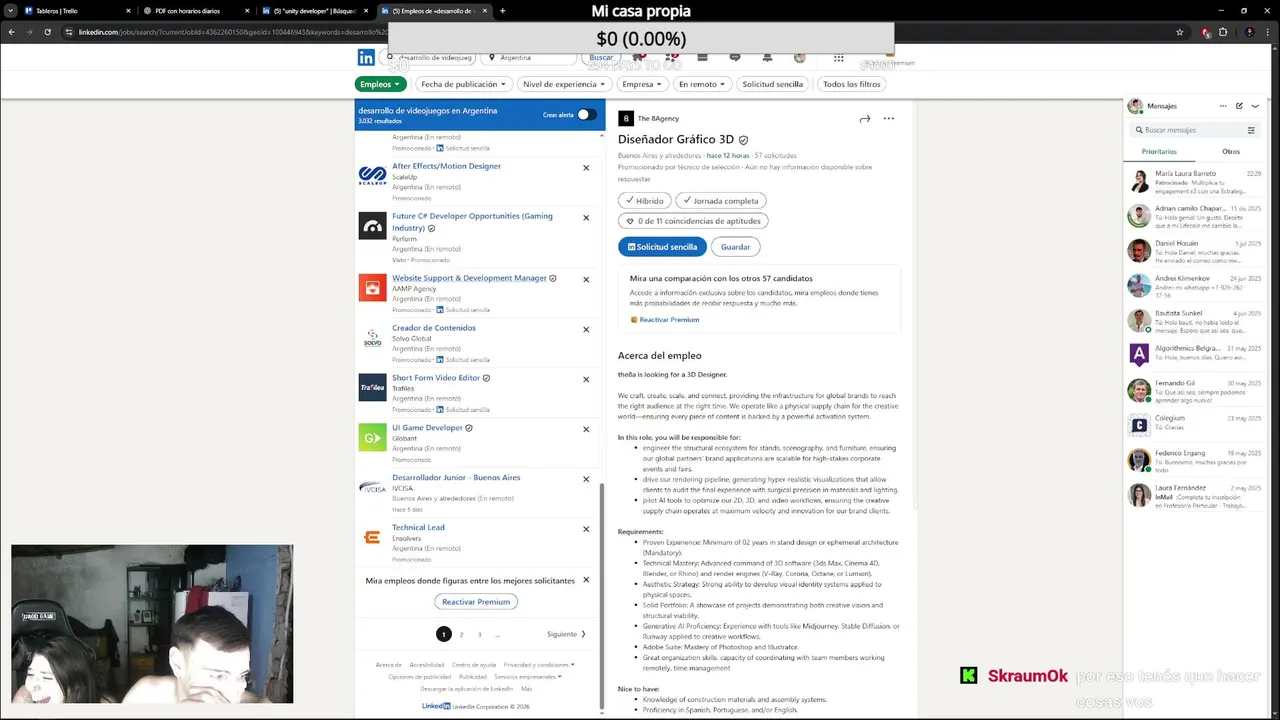
Task: Open Todos los filtros
Action: (852, 84)
